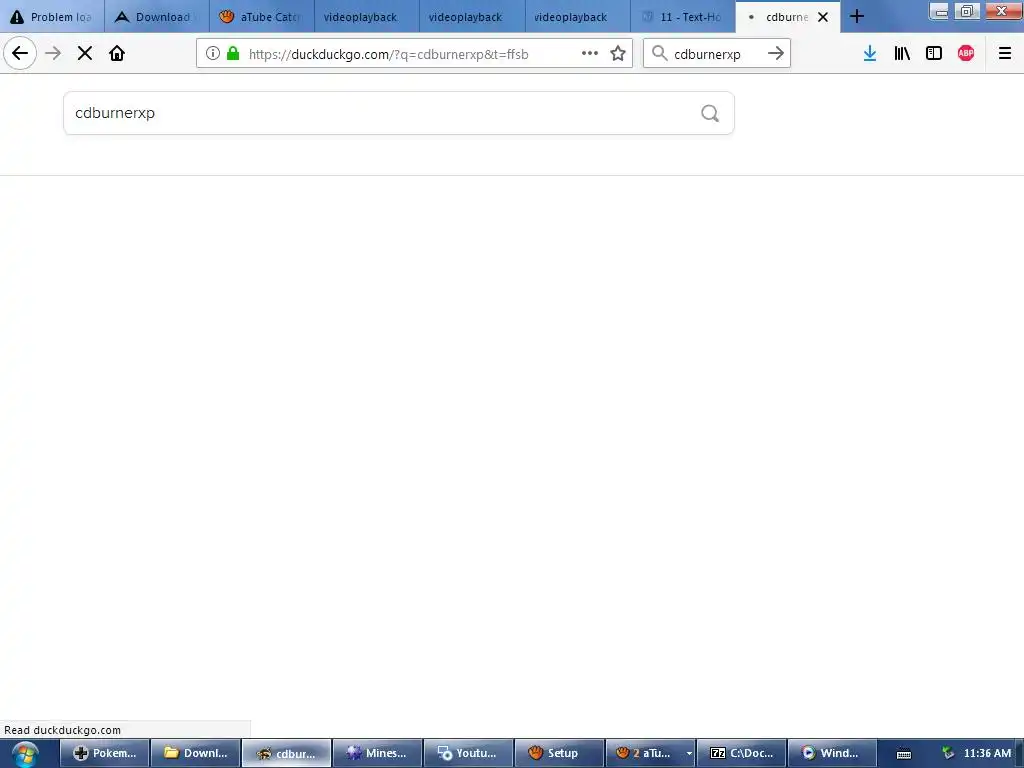Open the Mines... taskbar button

pyautogui.click(x=377, y=753)
